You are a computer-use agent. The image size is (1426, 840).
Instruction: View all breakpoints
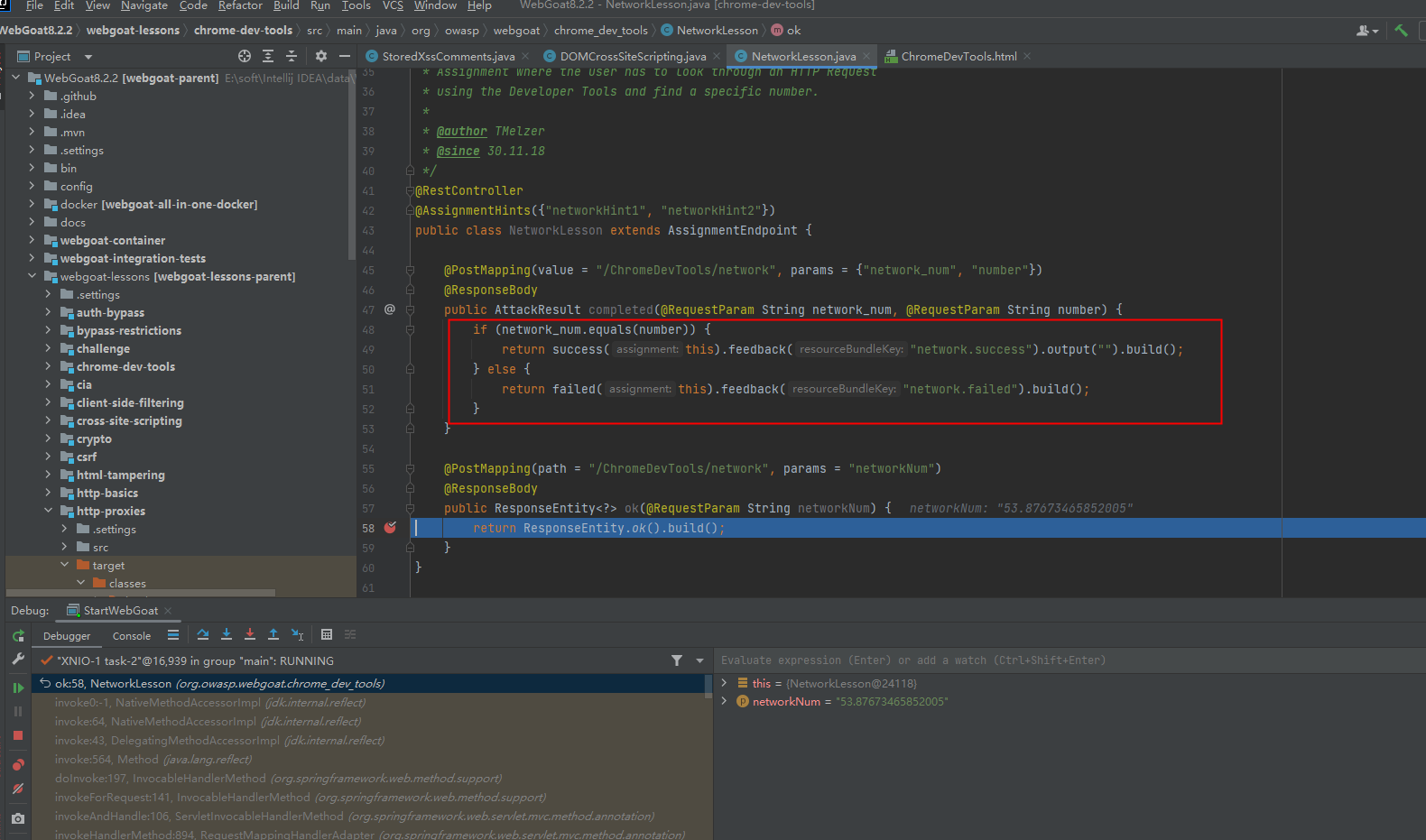pyautogui.click(x=18, y=765)
